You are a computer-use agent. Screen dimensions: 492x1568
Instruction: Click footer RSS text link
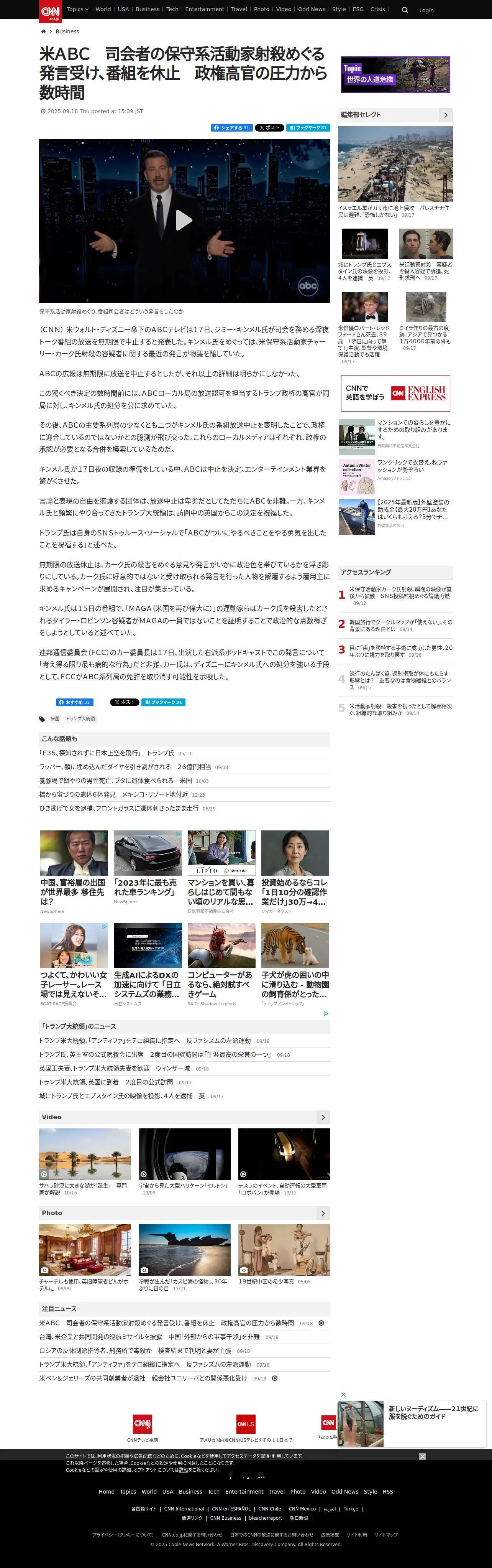tap(388, 1491)
